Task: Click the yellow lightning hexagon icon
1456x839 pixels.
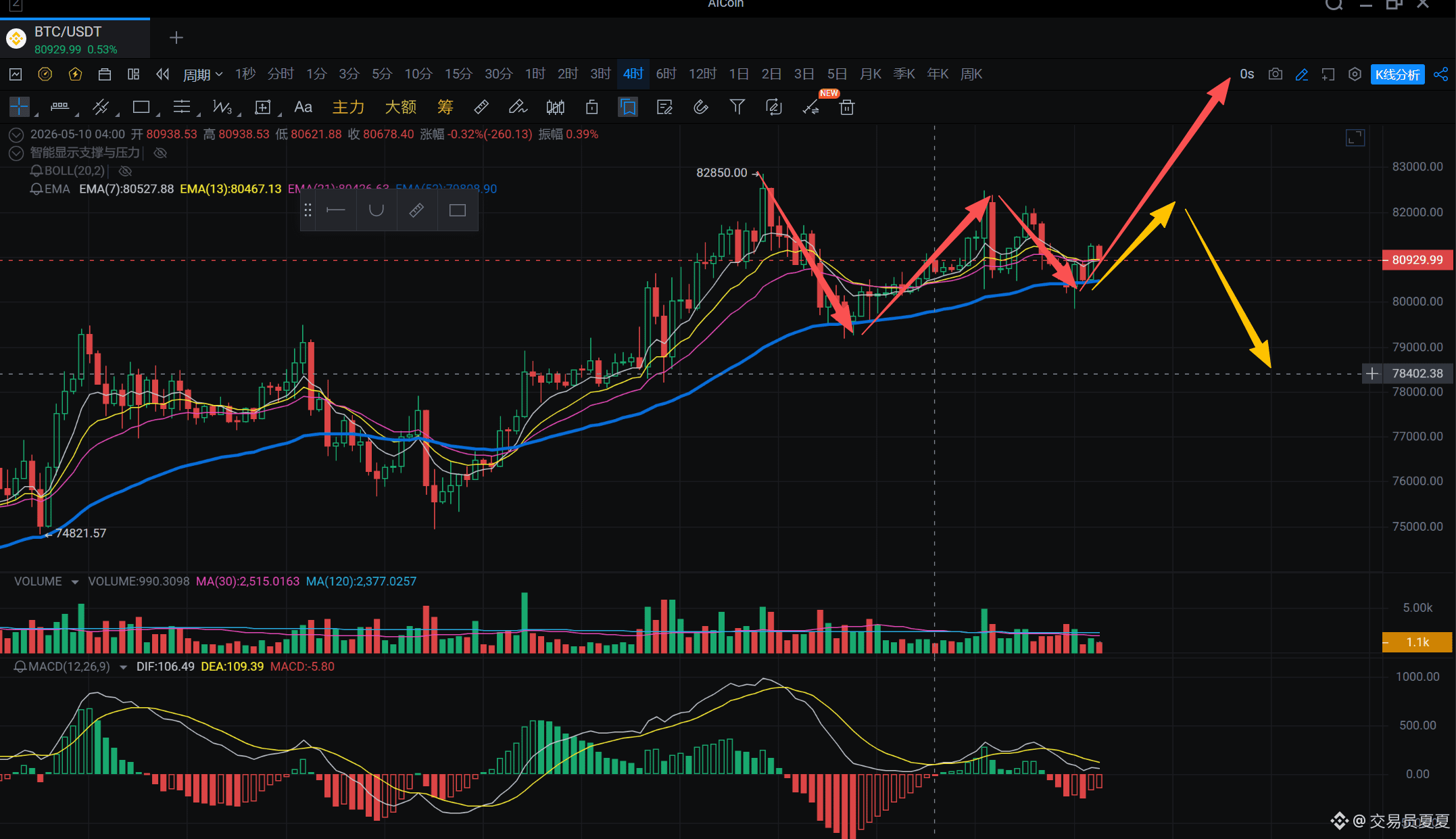Action: point(75,74)
